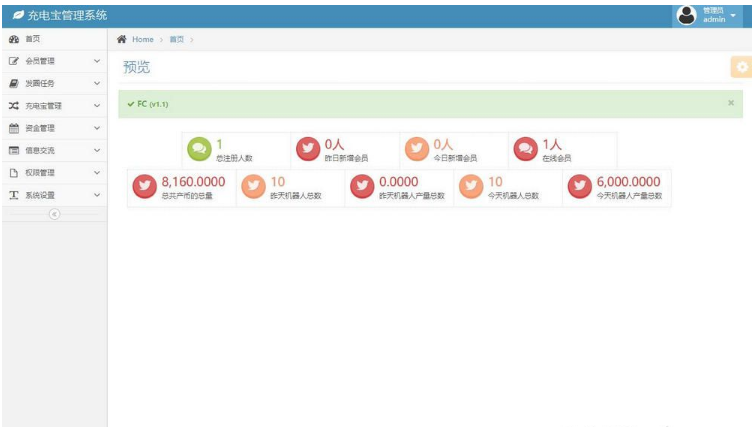
Task: Click the red Twitter icon beside 8,160.0000
Action: coord(145,187)
